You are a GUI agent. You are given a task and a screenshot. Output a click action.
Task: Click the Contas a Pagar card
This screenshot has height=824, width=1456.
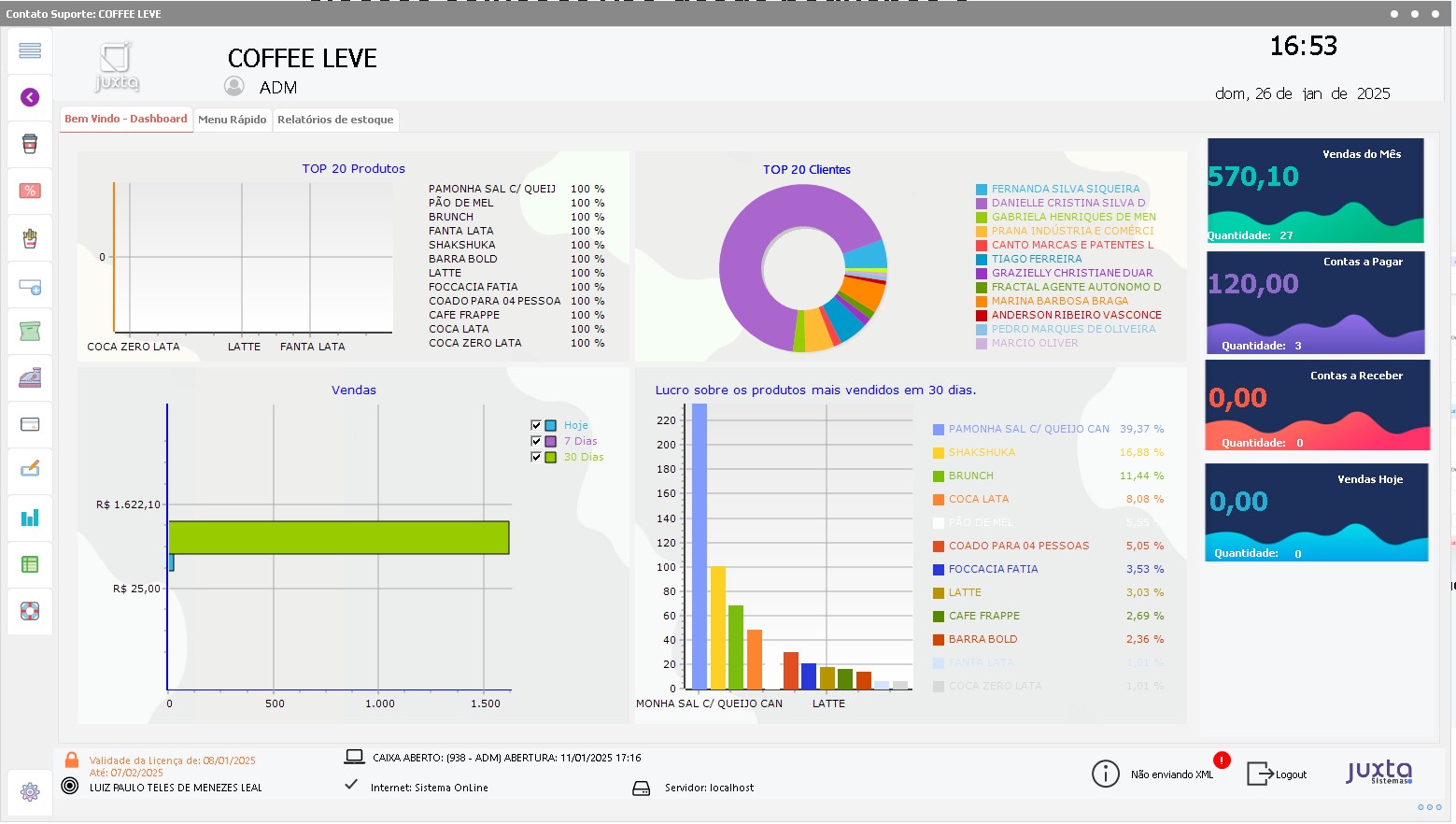tap(1315, 302)
